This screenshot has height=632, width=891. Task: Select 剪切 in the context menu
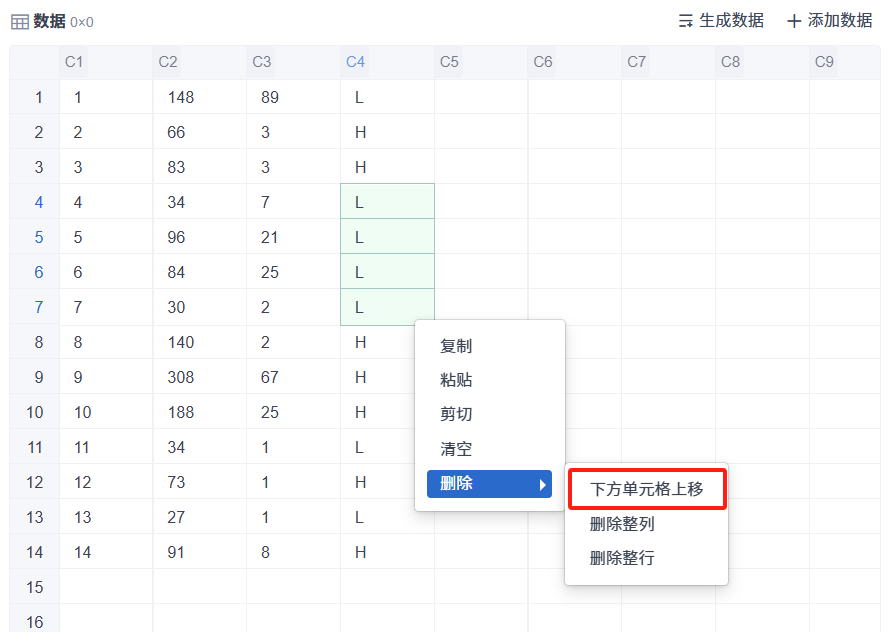click(x=456, y=414)
